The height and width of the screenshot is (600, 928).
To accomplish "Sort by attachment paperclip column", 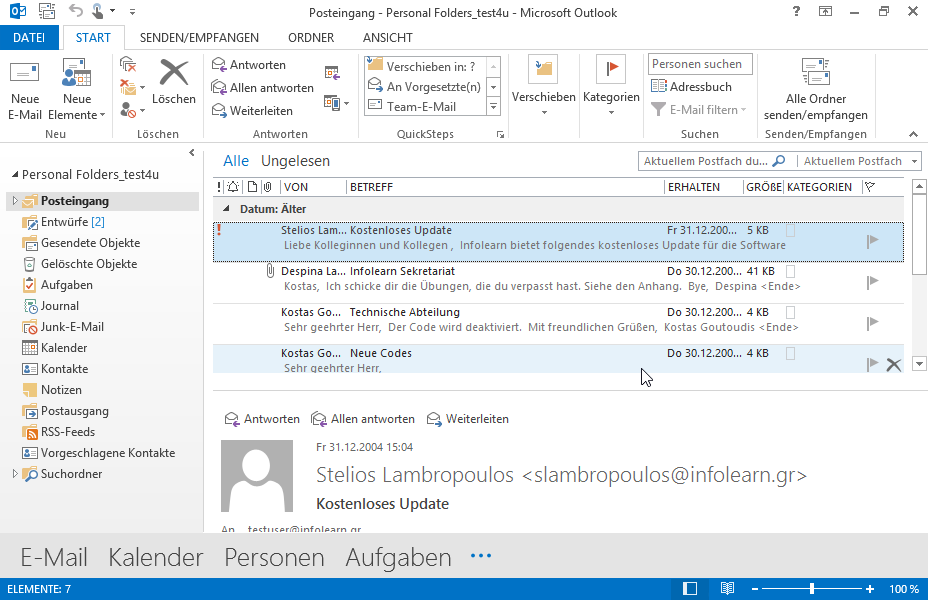I will coord(268,187).
